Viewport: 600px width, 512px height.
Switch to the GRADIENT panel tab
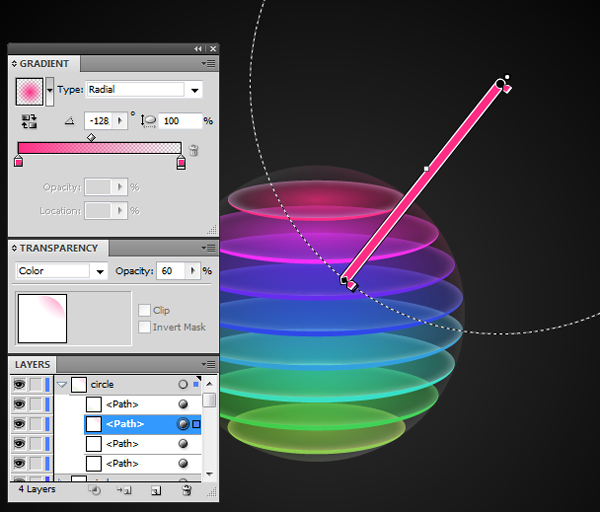click(x=44, y=64)
